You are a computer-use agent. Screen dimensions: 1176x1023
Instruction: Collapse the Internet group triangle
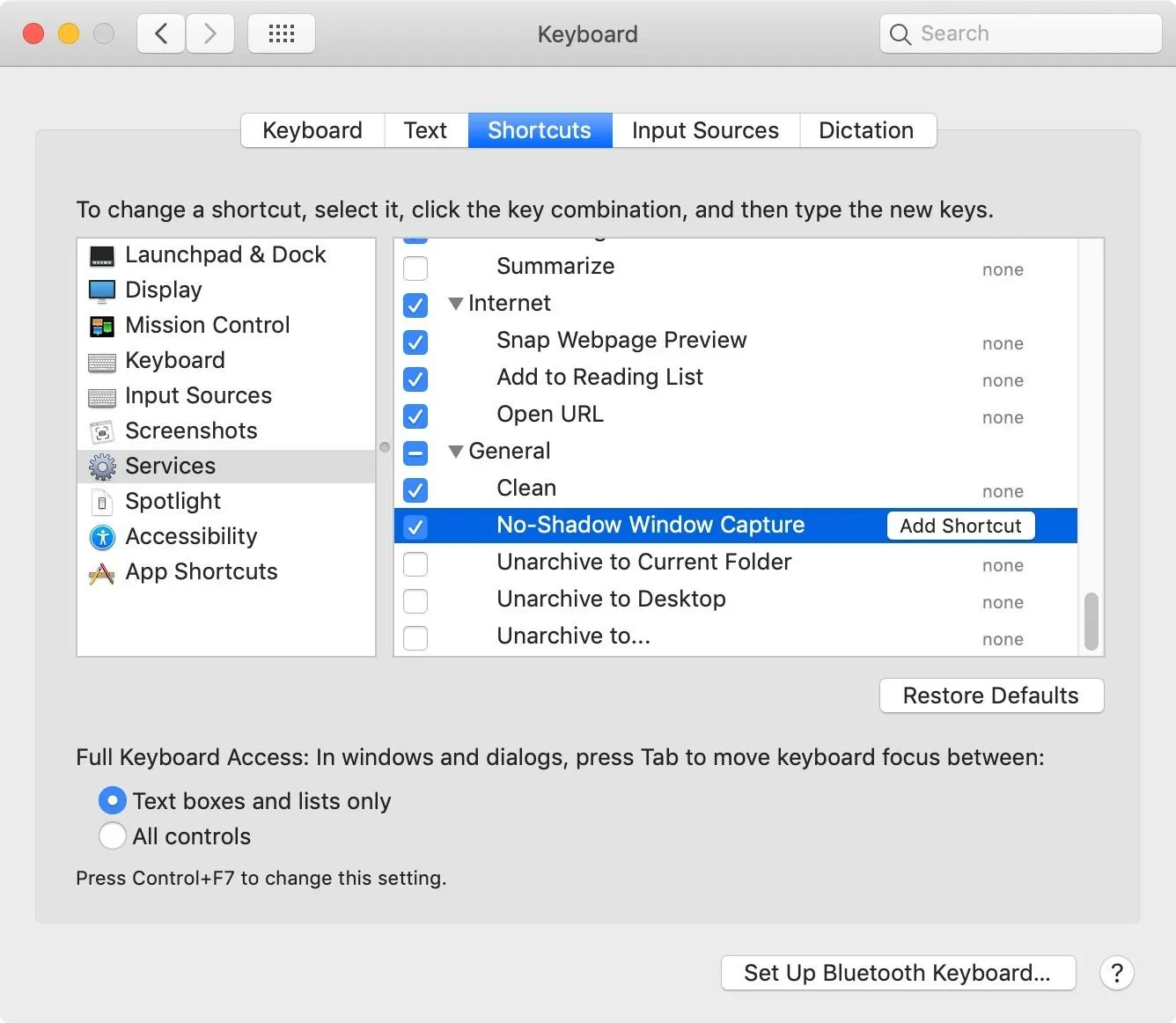click(456, 304)
